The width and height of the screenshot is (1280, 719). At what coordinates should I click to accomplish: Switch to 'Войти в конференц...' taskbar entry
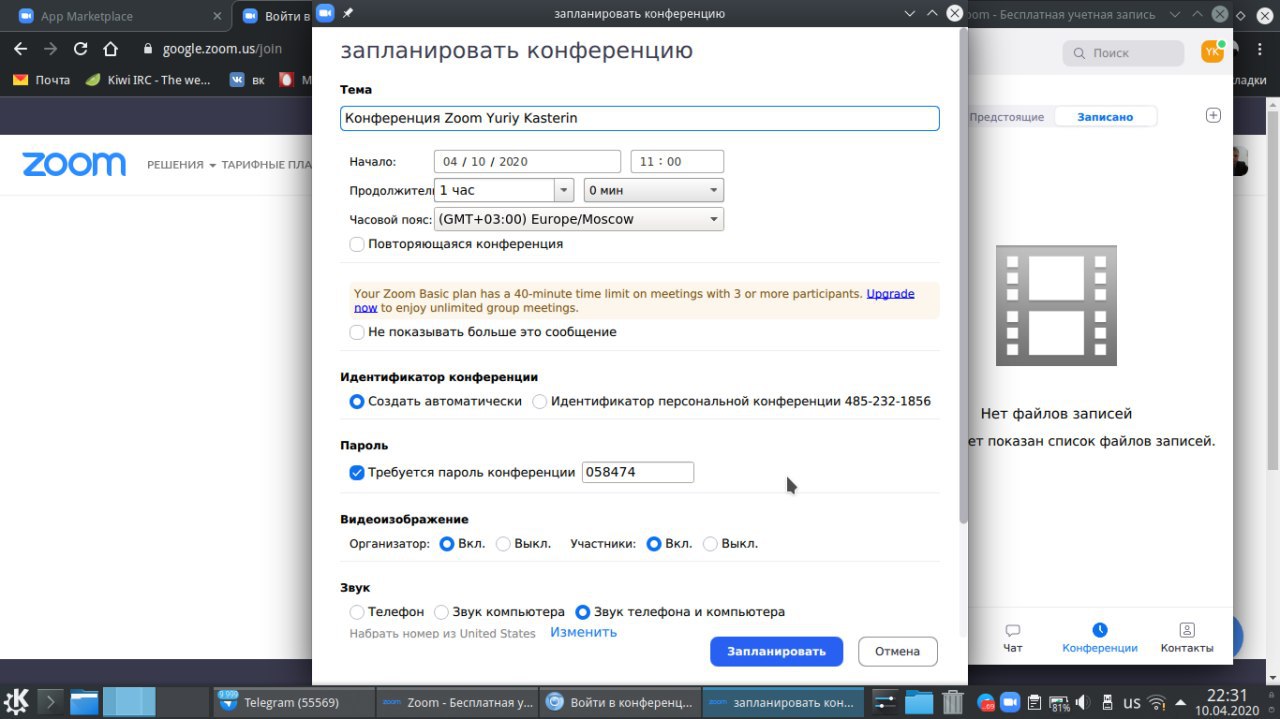pos(620,702)
